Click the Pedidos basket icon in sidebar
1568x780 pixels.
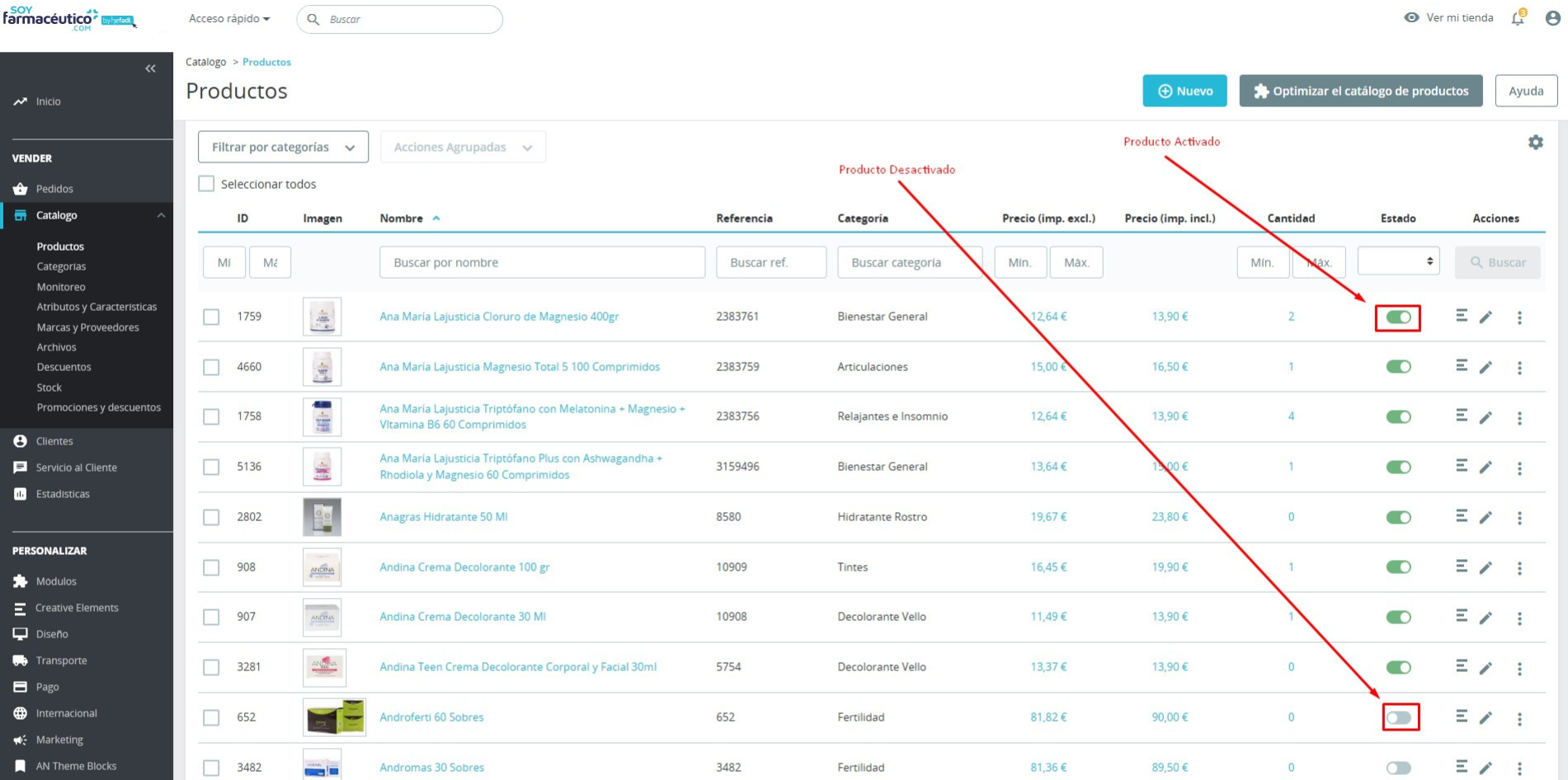tap(20, 189)
